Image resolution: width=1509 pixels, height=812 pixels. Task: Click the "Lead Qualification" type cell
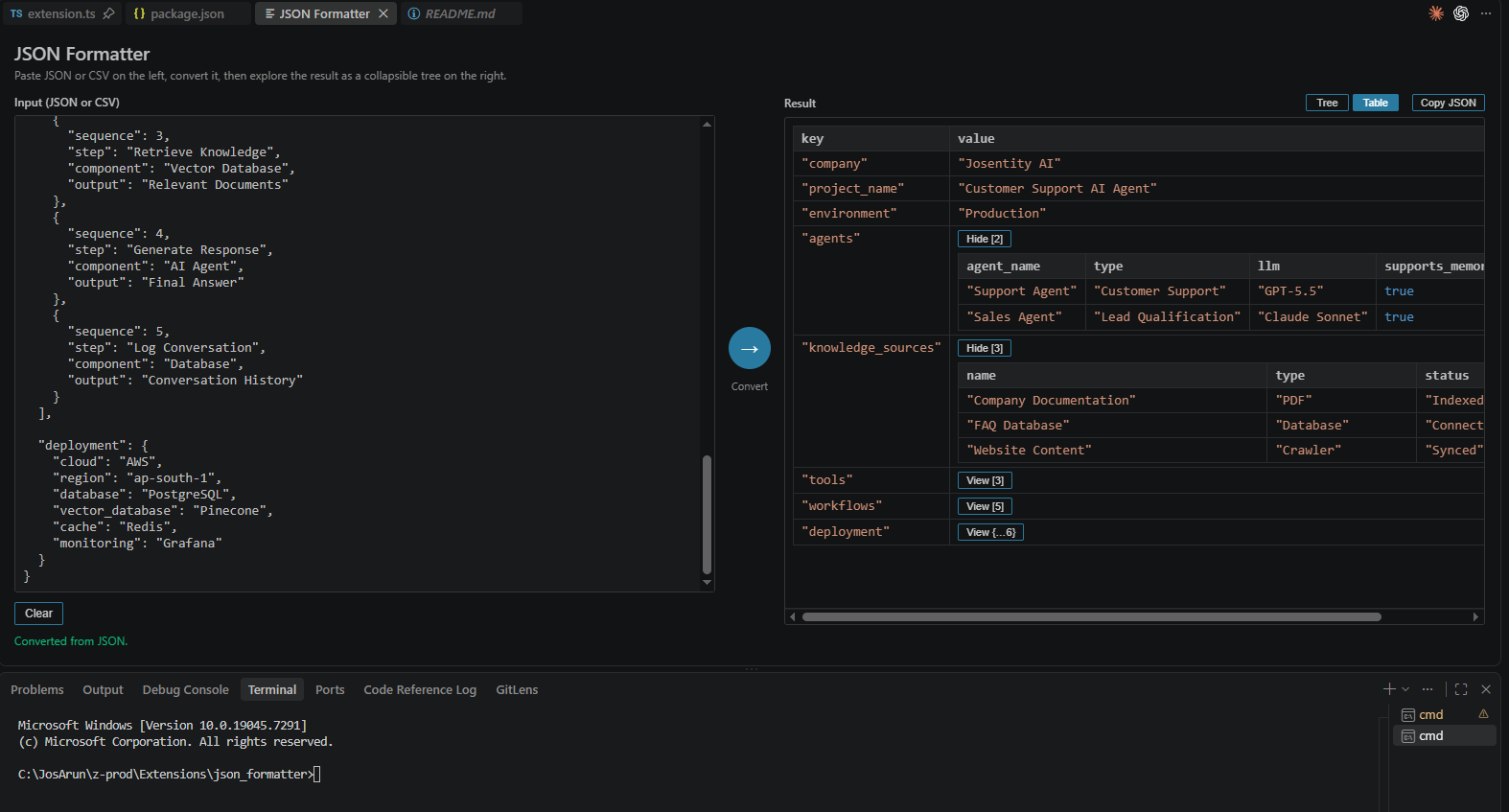click(x=1167, y=317)
